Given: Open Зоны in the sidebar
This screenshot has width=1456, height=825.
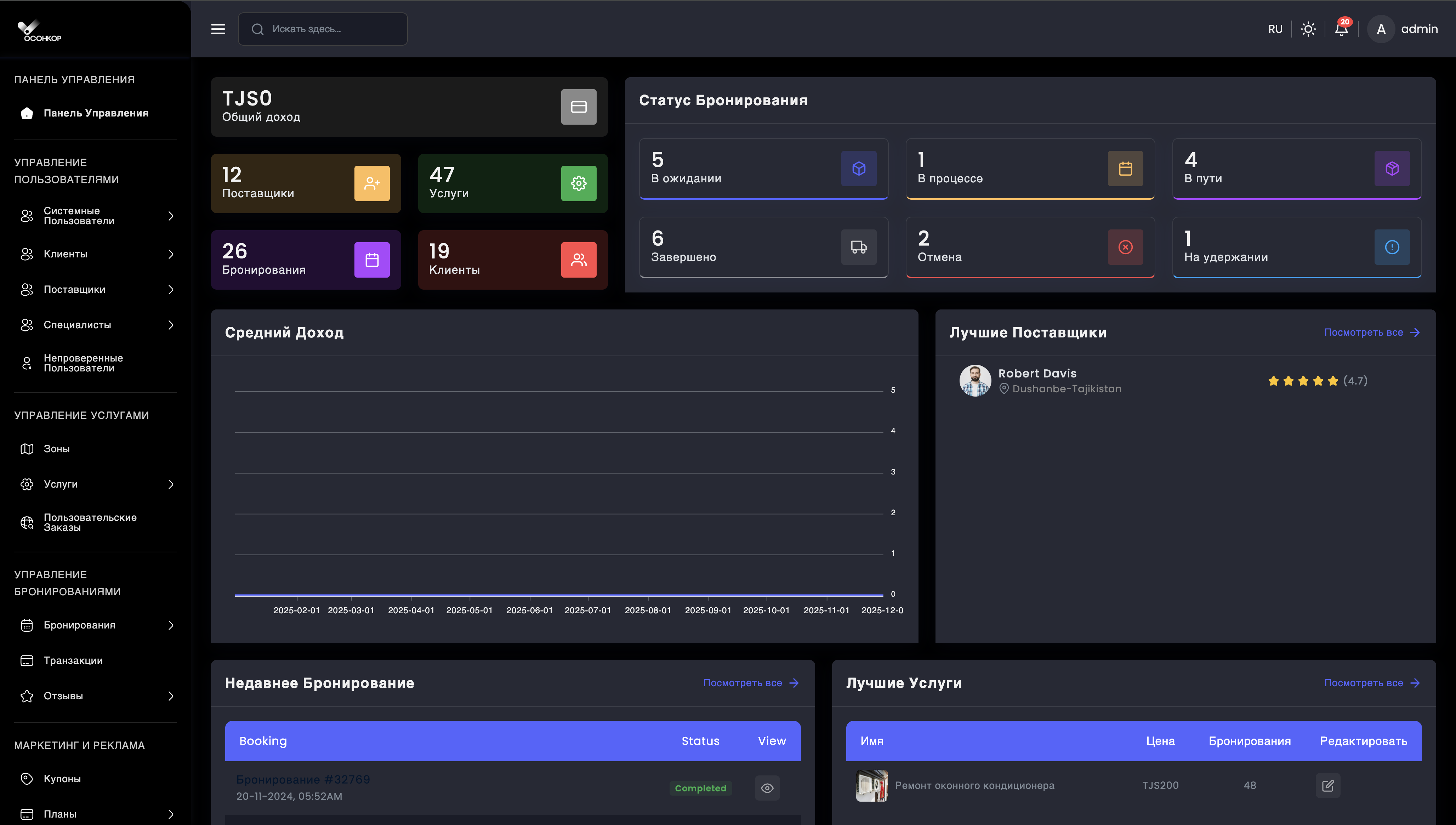Looking at the screenshot, I should coord(57,449).
